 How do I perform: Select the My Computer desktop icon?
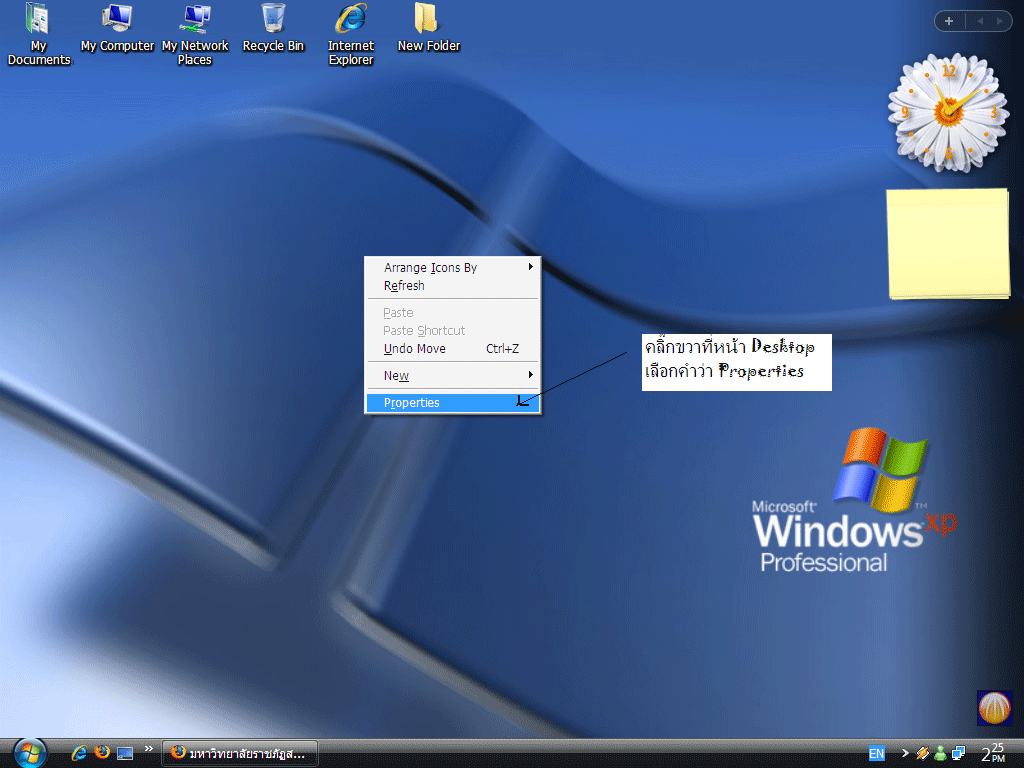(117, 27)
